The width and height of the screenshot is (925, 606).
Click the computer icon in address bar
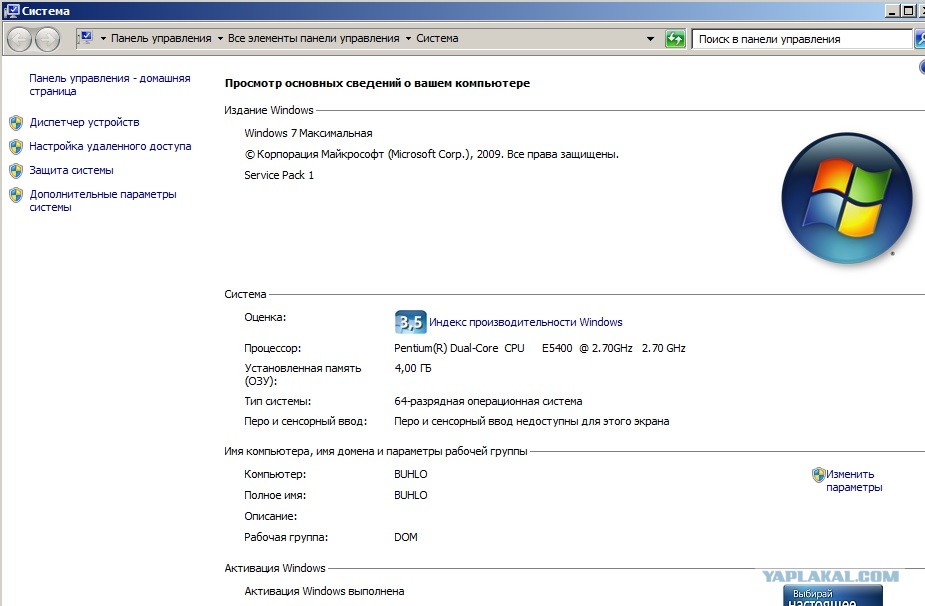click(86, 38)
